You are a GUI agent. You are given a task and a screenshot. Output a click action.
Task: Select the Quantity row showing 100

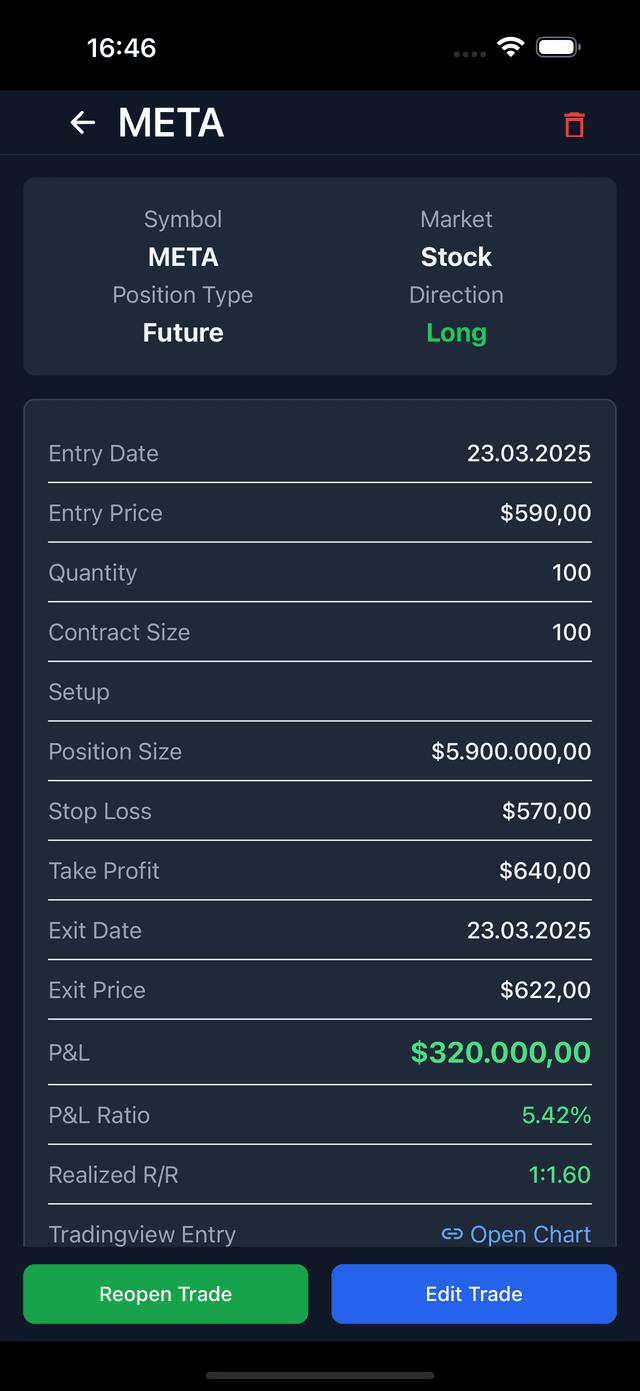point(571,572)
